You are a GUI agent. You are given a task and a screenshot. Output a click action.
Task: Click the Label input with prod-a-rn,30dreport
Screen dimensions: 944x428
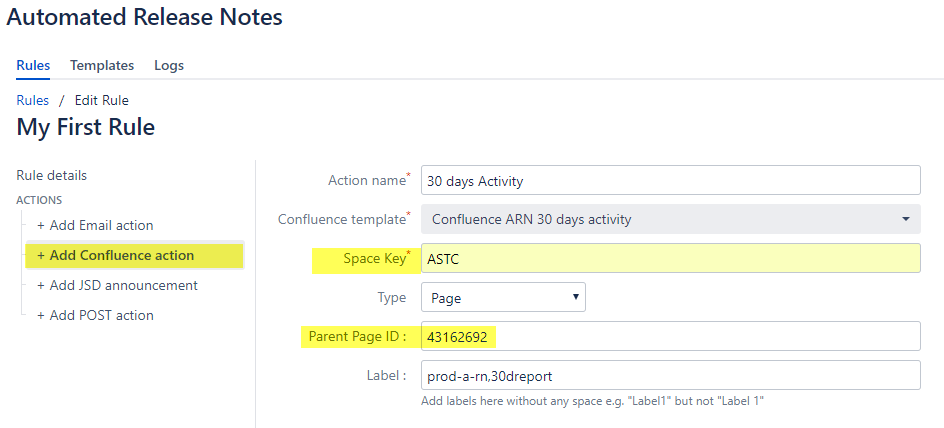coord(670,375)
